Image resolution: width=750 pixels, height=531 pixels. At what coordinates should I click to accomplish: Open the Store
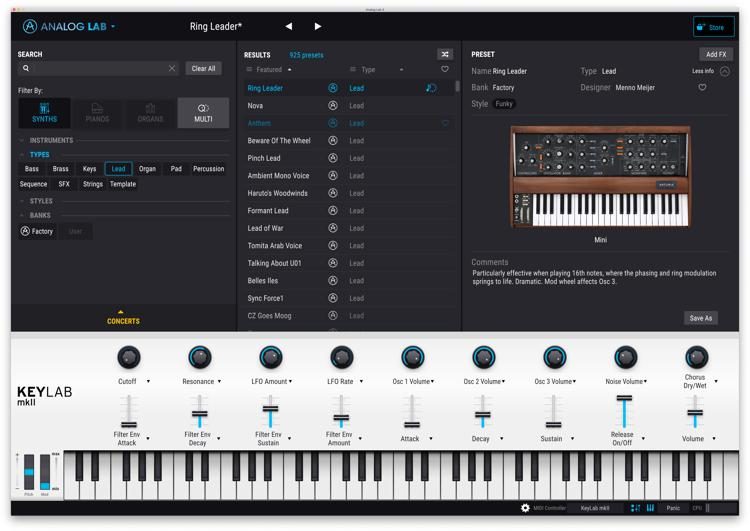pos(713,27)
